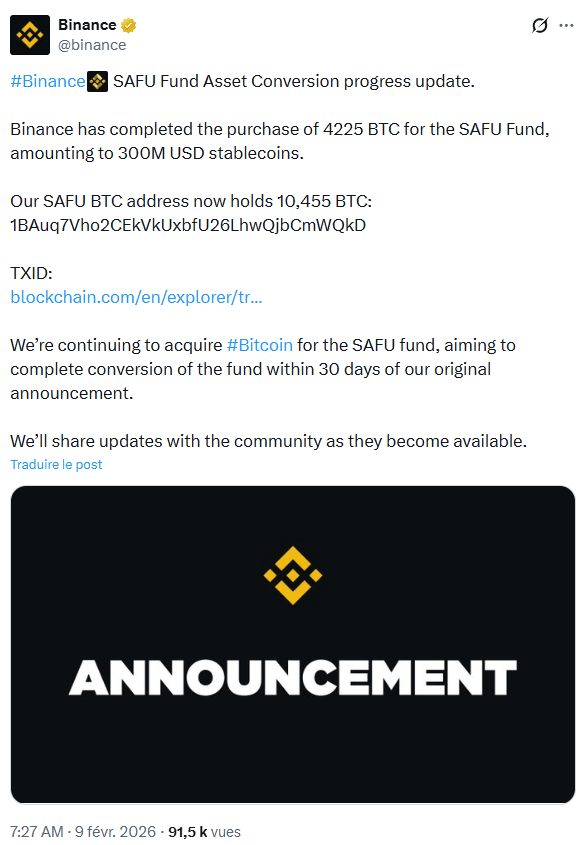The height and width of the screenshot is (845, 585).
Task: Open the #Bitcoin hashtag
Action: pos(259,345)
